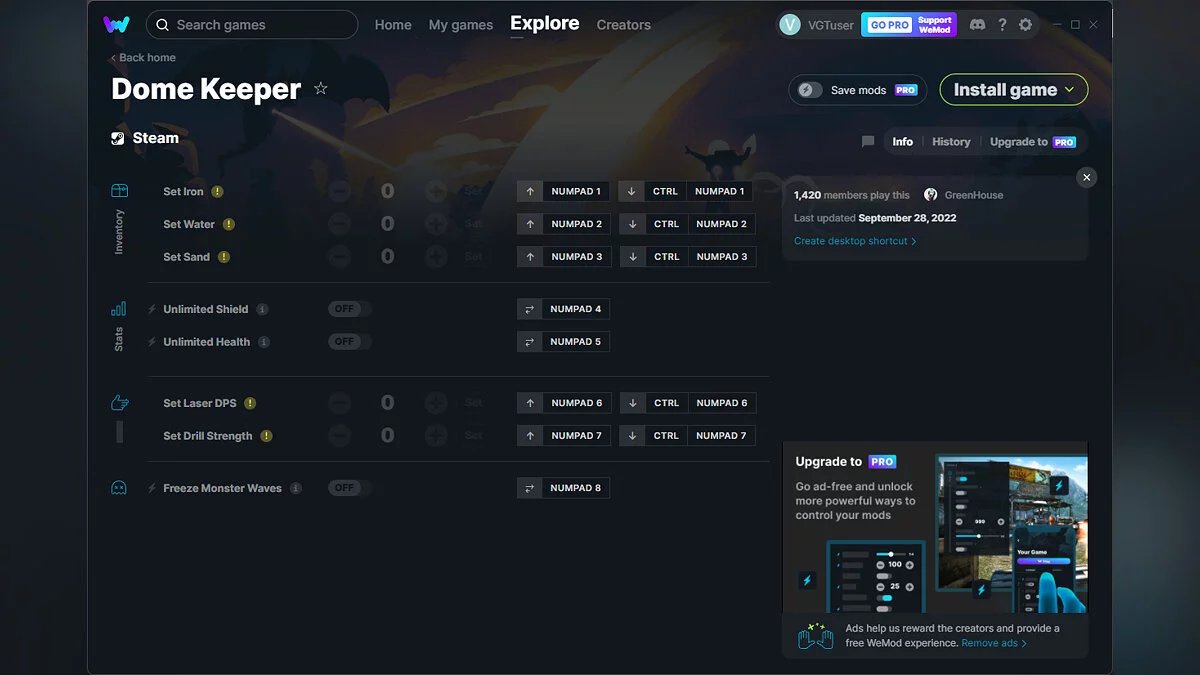The width and height of the screenshot is (1200, 675).
Task: Click the GreenHouse creator name
Action: (974, 195)
